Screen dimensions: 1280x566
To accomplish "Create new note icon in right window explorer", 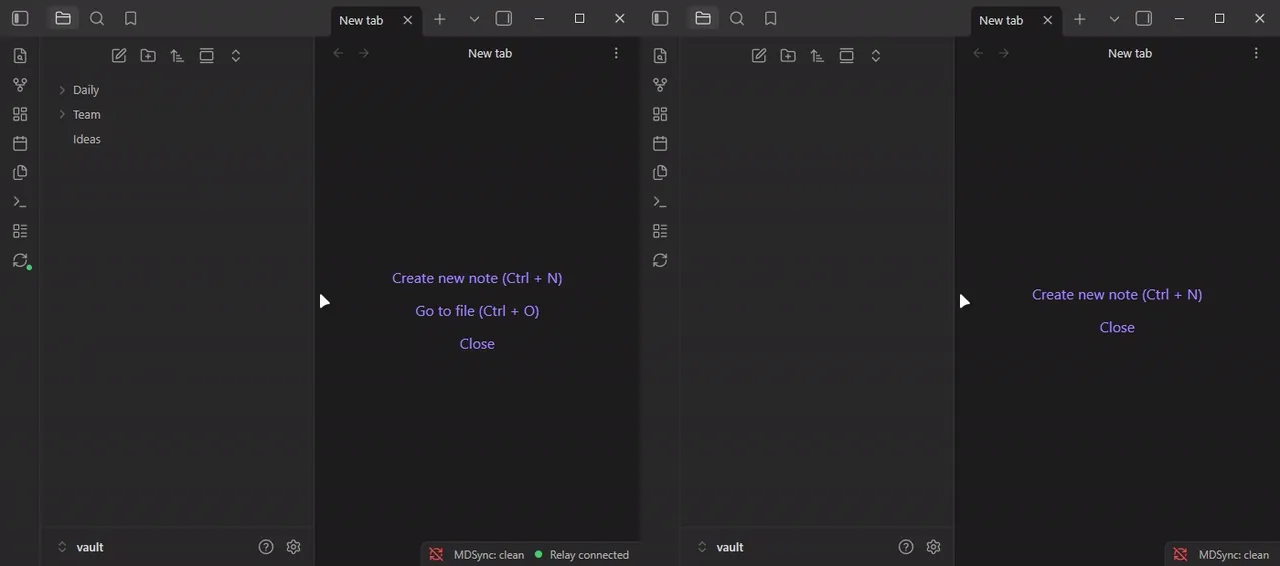I will point(759,56).
